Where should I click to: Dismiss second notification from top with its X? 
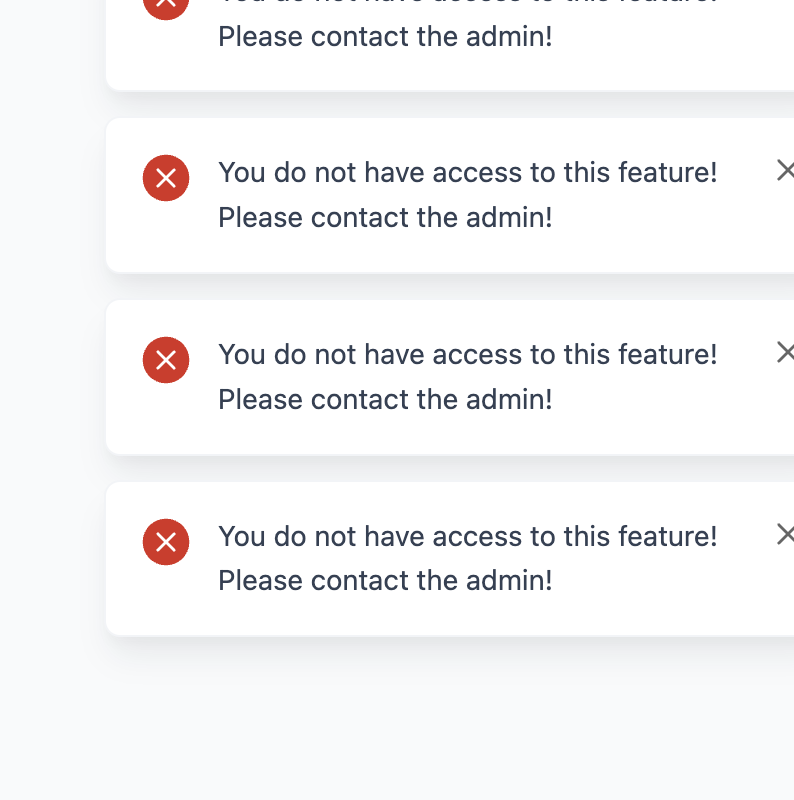(x=785, y=170)
